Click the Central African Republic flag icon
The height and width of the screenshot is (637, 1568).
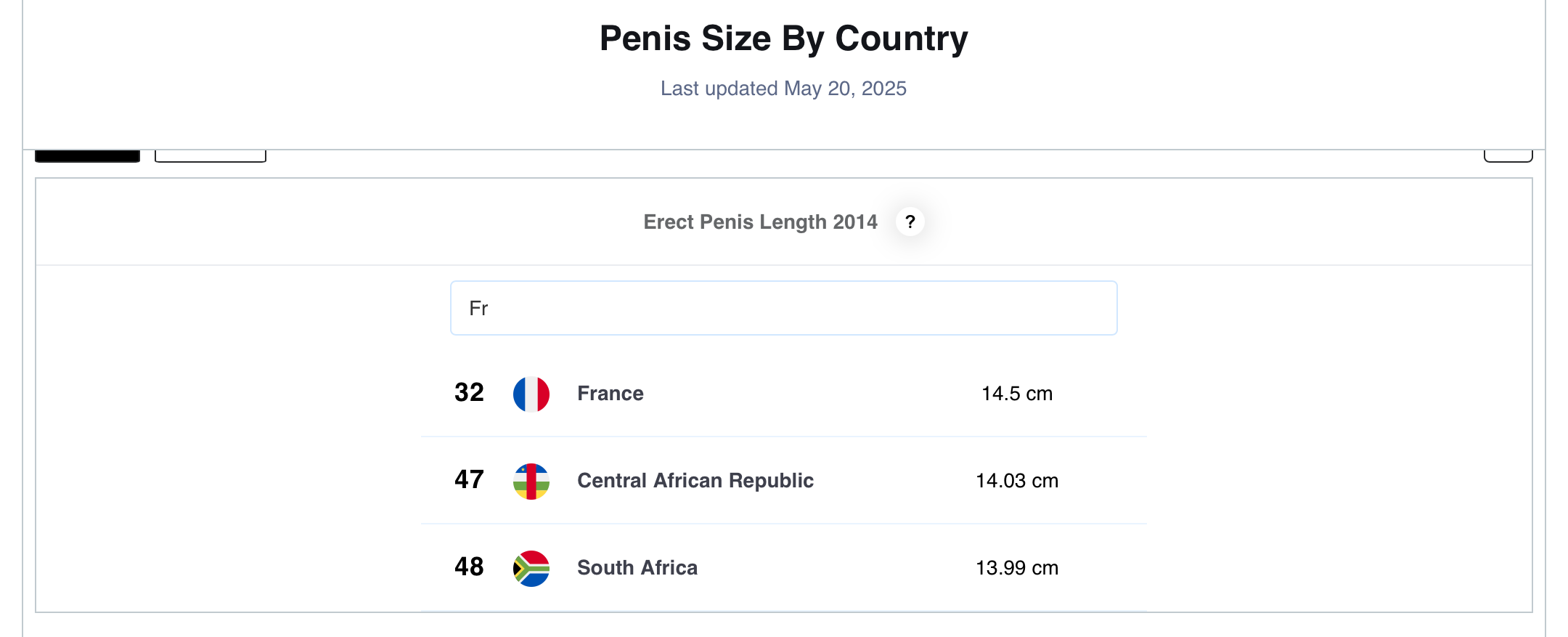tap(531, 481)
